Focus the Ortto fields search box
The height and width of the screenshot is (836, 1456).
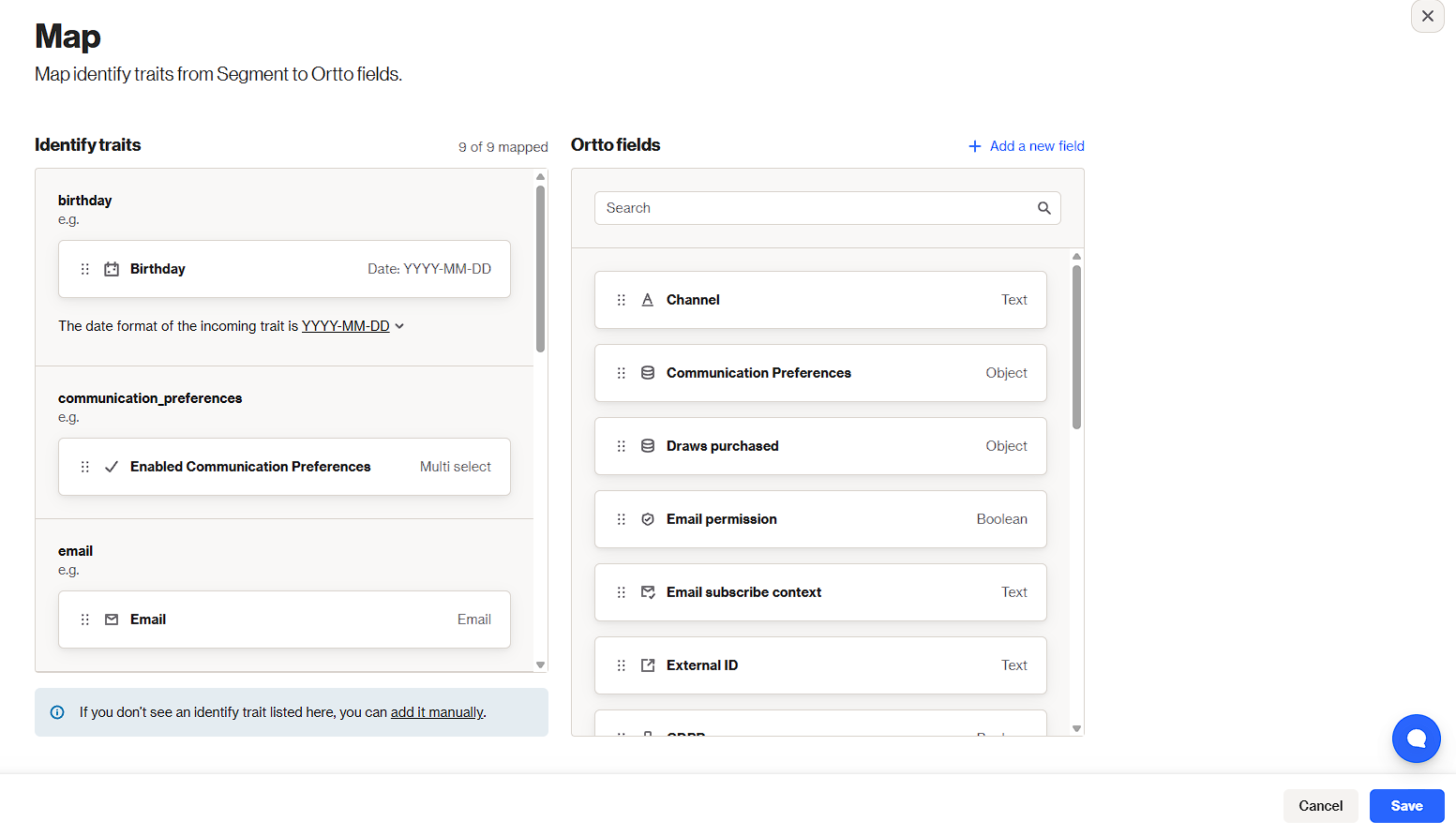(x=816, y=208)
